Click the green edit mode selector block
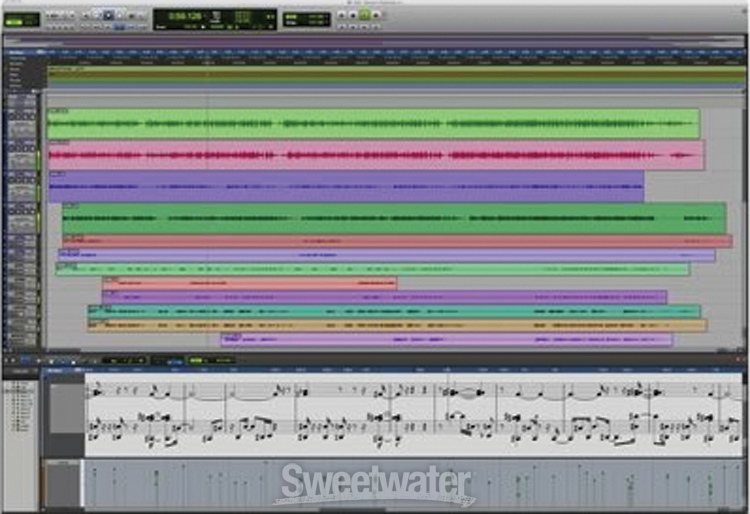 [22, 20]
